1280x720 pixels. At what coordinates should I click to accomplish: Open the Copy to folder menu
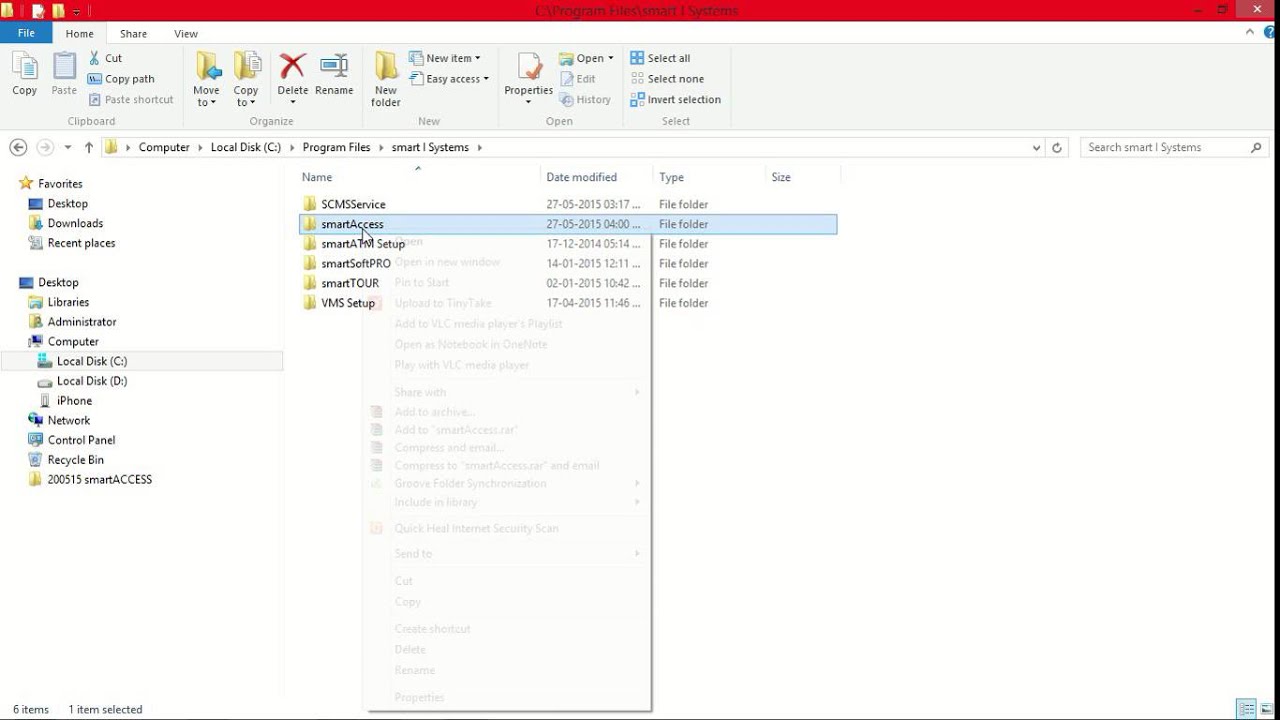[x=246, y=79]
